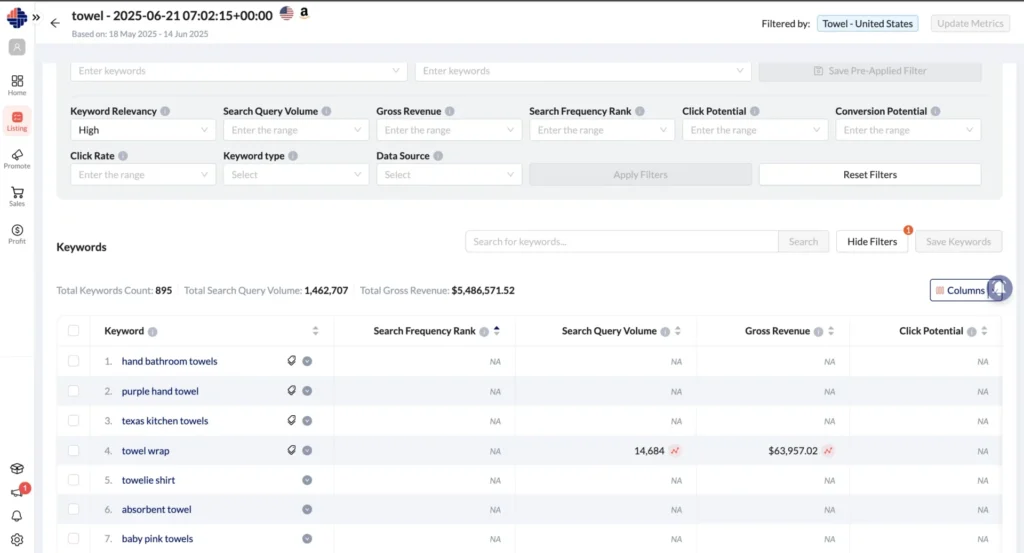This screenshot has height=553, width=1024.
Task: Open the package box icon in sidebar
Action: 17,468
